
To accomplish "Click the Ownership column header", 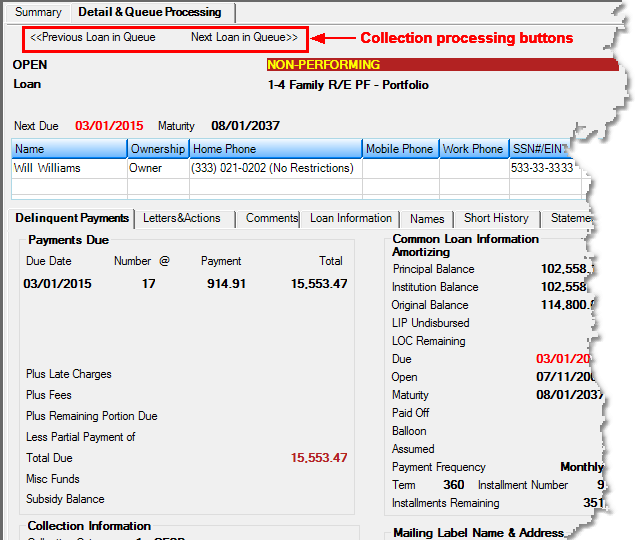I will point(157,149).
